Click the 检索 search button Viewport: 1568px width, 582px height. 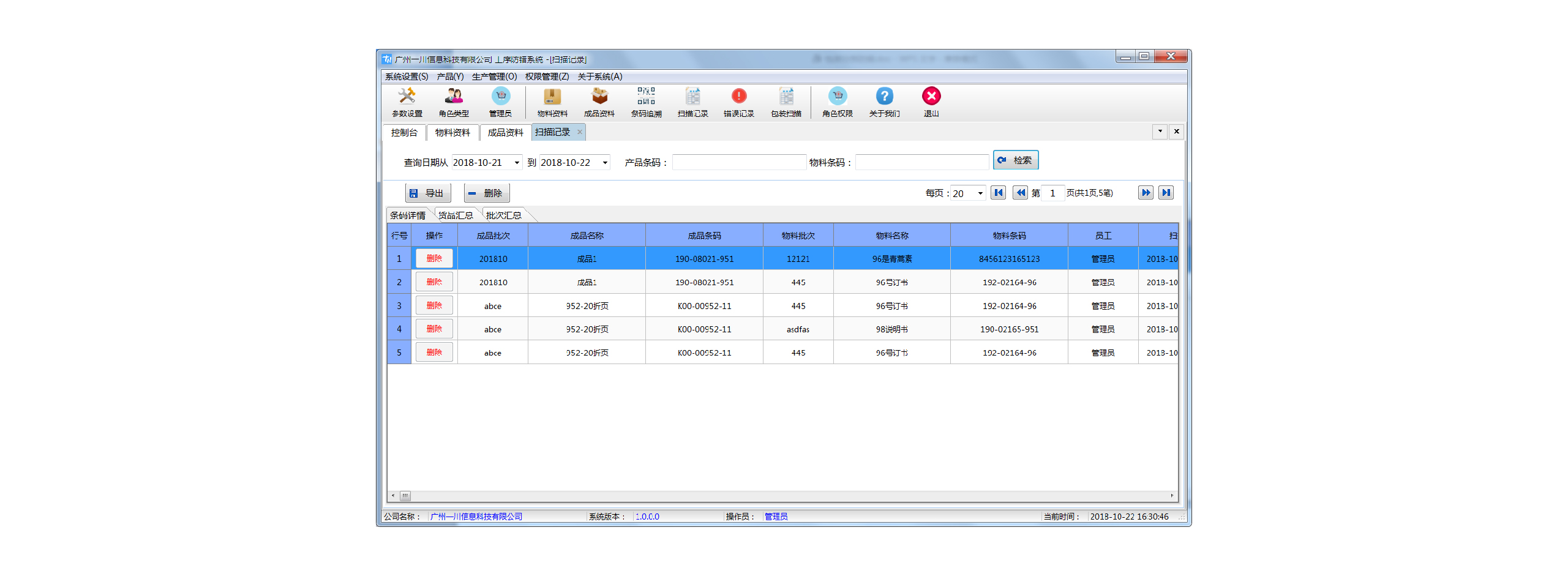(x=1016, y=160)
